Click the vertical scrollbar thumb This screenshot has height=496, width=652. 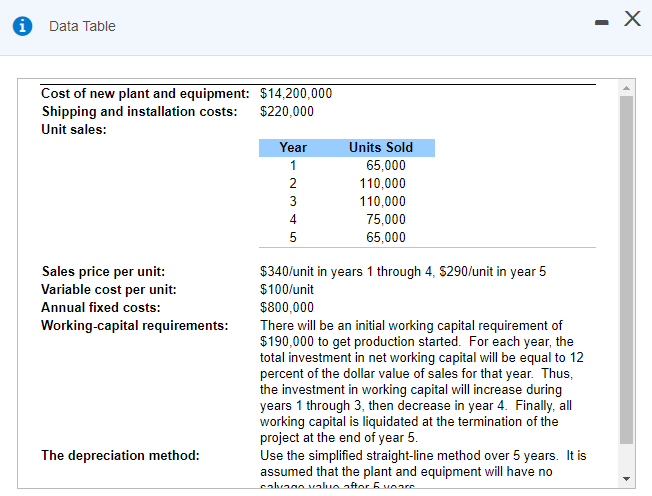626,270
